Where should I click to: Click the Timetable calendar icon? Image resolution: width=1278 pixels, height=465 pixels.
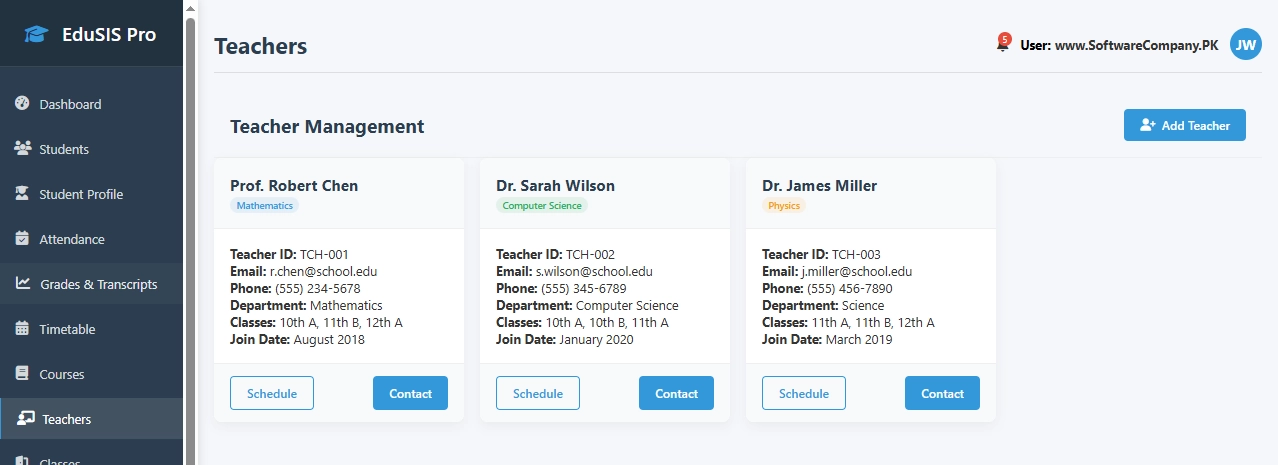click(22, 329)
